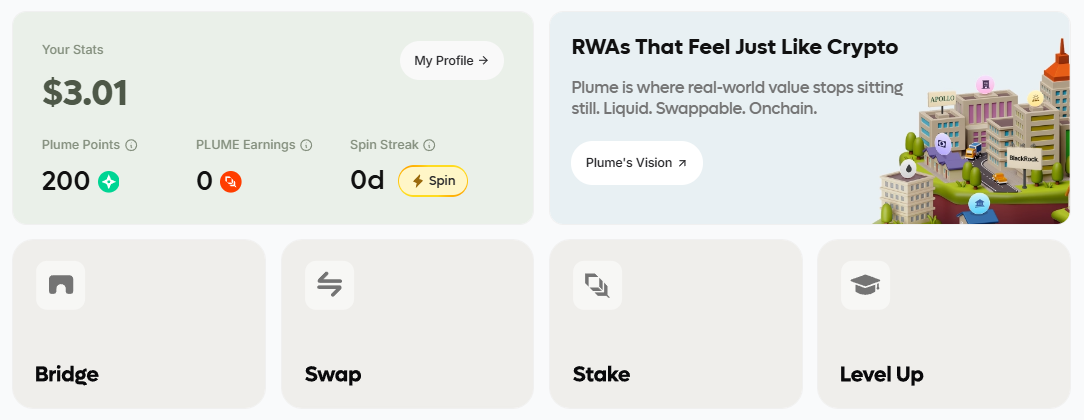Screen dimensions: 1084x420
Task: Open Plume's Vision link
Action: (636, 163)
